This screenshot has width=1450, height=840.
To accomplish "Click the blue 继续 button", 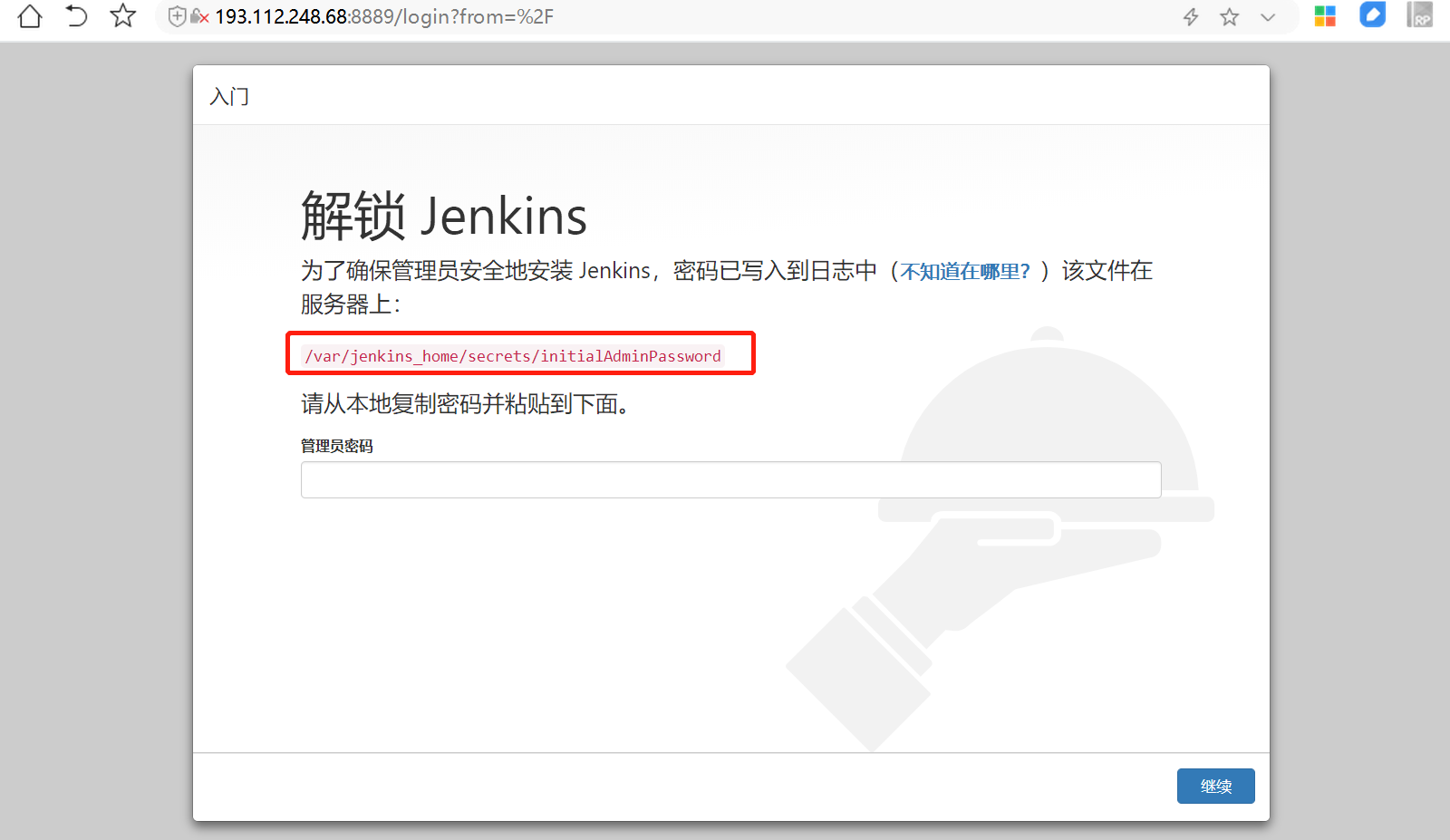I will 1215,786.
